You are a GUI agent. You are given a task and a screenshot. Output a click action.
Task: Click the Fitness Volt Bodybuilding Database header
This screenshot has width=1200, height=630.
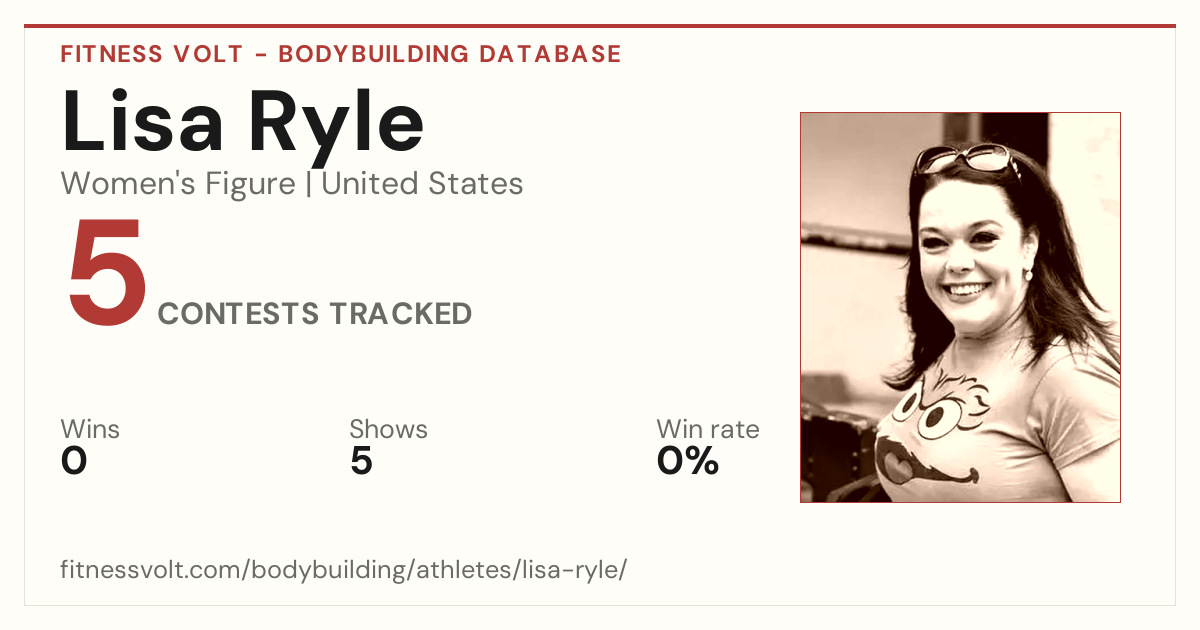(341, 54)
